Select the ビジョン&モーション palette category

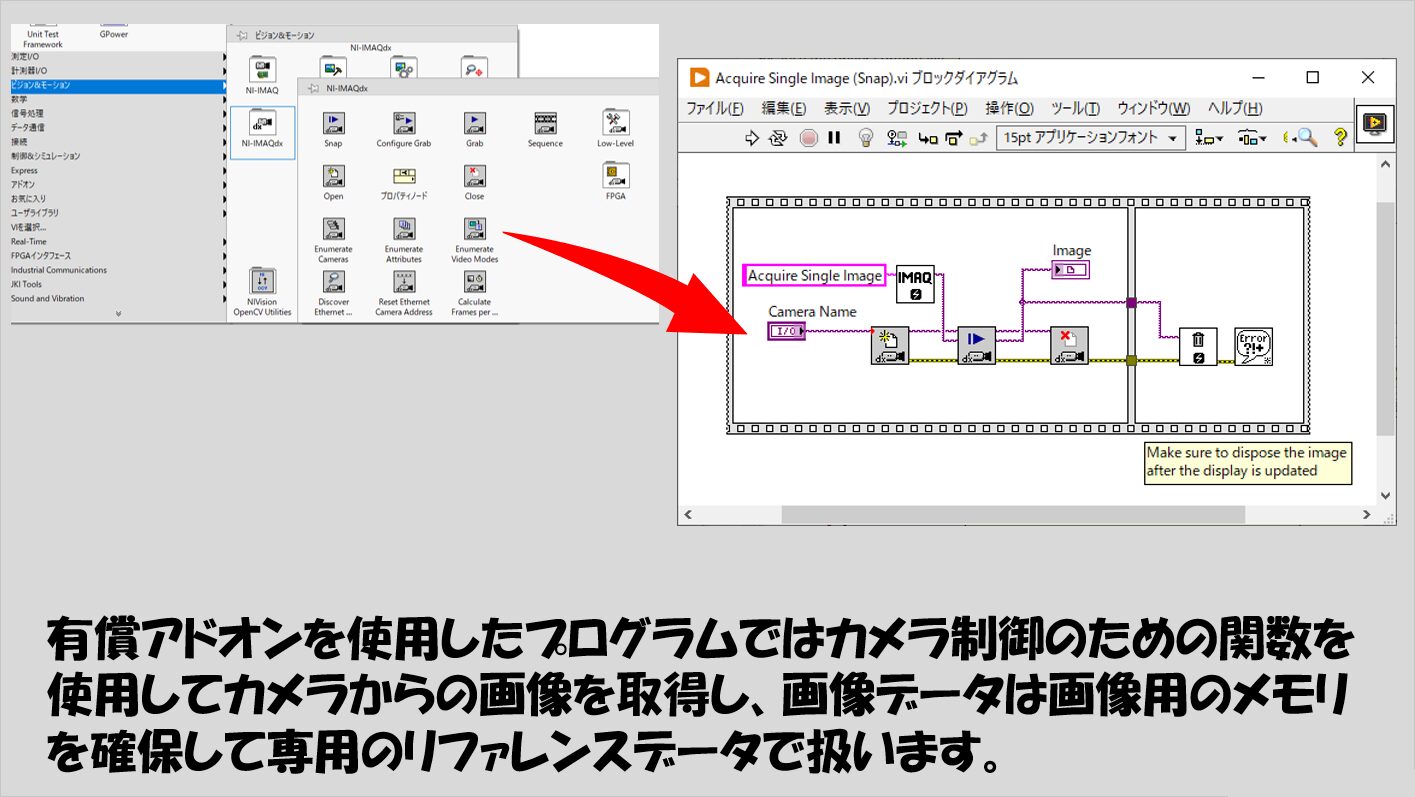pyautogui.click(x=119, y=85)
